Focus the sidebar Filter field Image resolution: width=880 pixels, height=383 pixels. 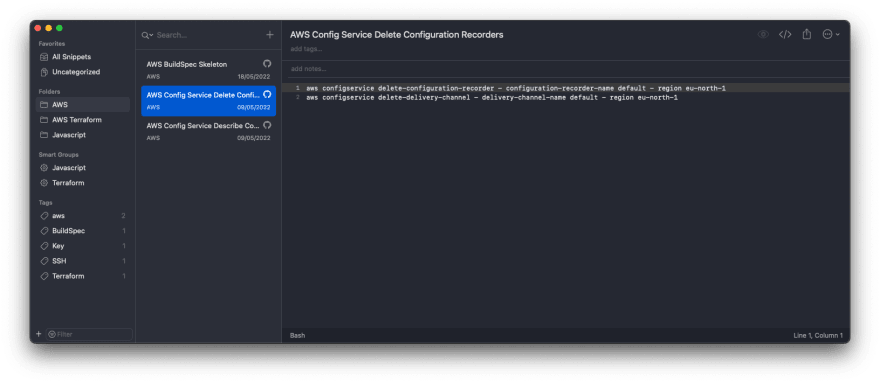click(89, 334)
